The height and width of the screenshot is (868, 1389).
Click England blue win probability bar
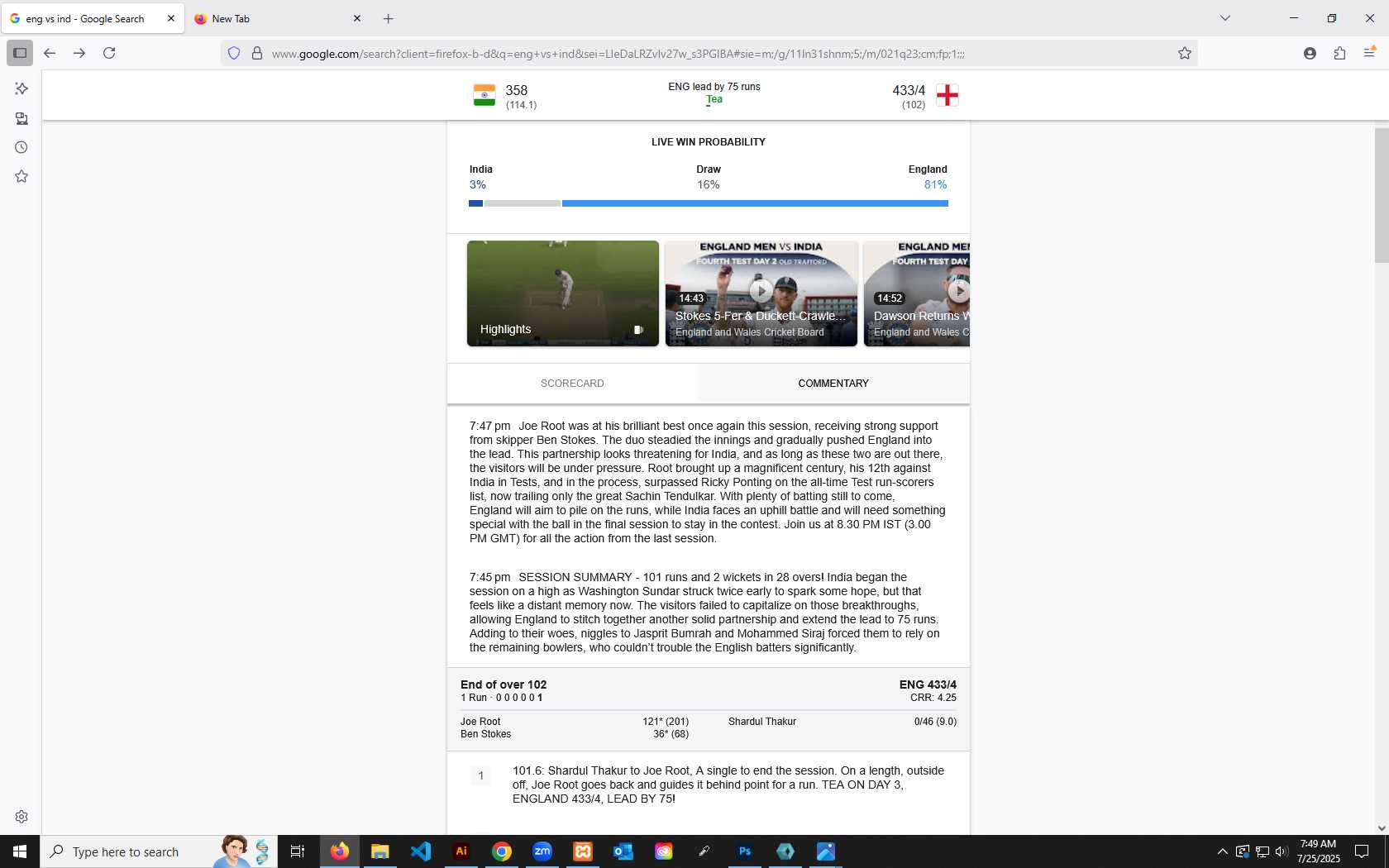coord(755,203)
